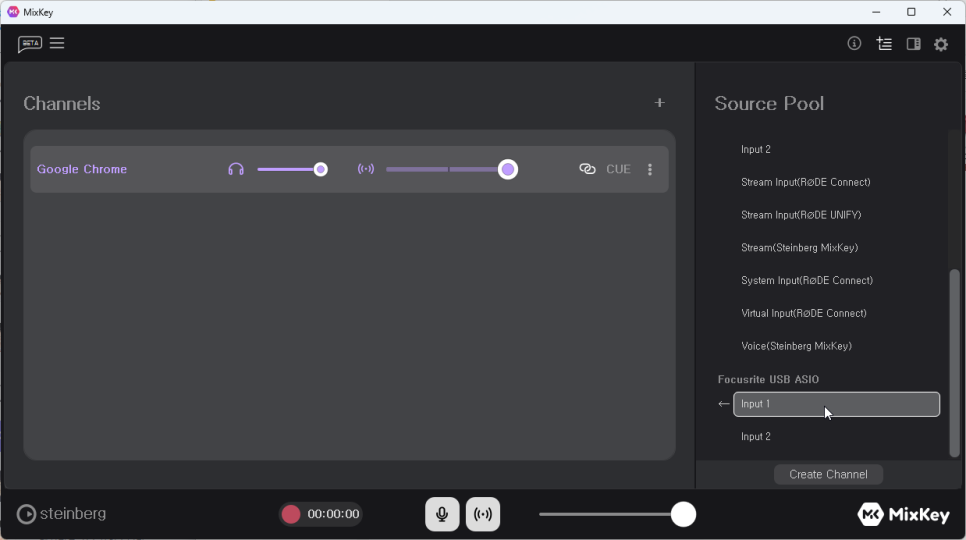
Task: Select Voice(Steinberg MixKey) source
Action: click(x=797, y=346)
